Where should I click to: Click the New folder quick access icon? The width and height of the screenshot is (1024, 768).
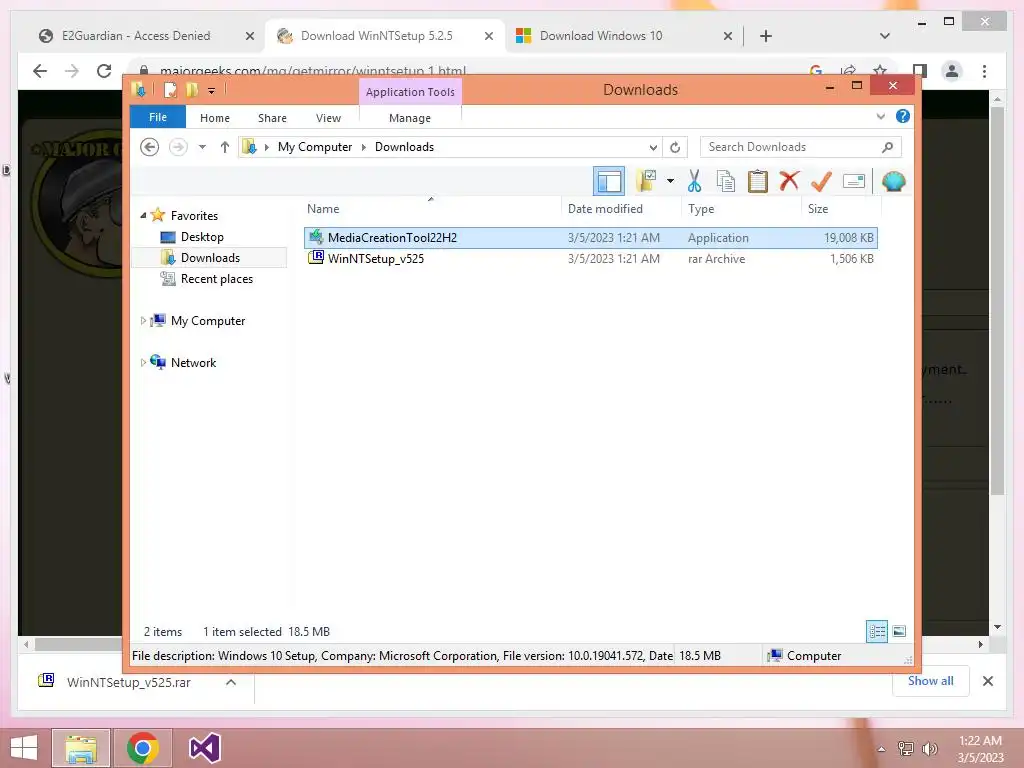pyautogui.click(x=192, y=89)
